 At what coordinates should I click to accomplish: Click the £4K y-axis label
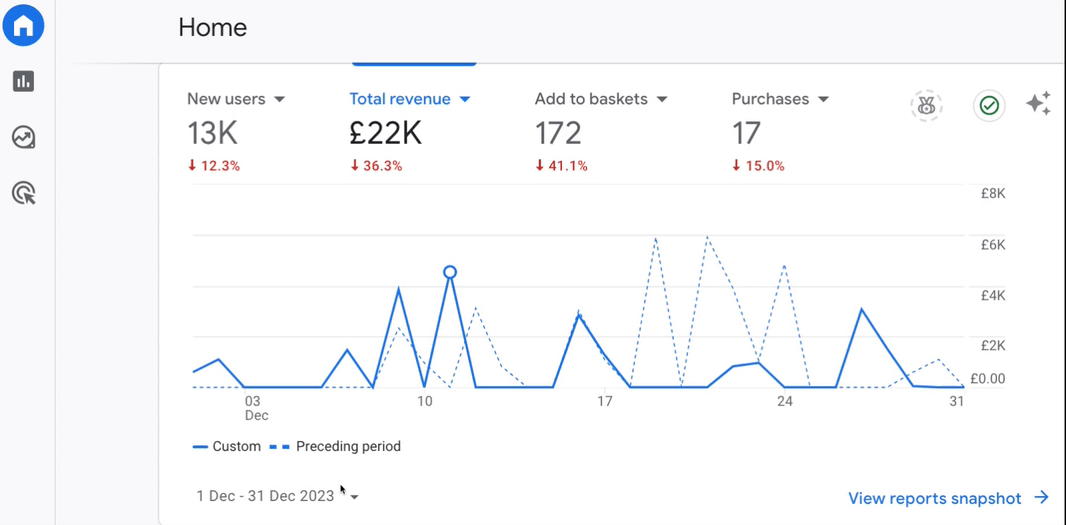click(993, 296)
